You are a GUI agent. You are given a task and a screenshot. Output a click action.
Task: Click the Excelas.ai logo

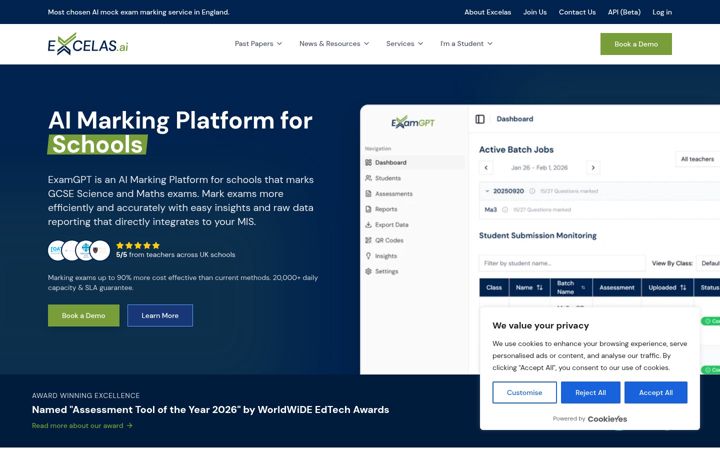tap(88, 44)
